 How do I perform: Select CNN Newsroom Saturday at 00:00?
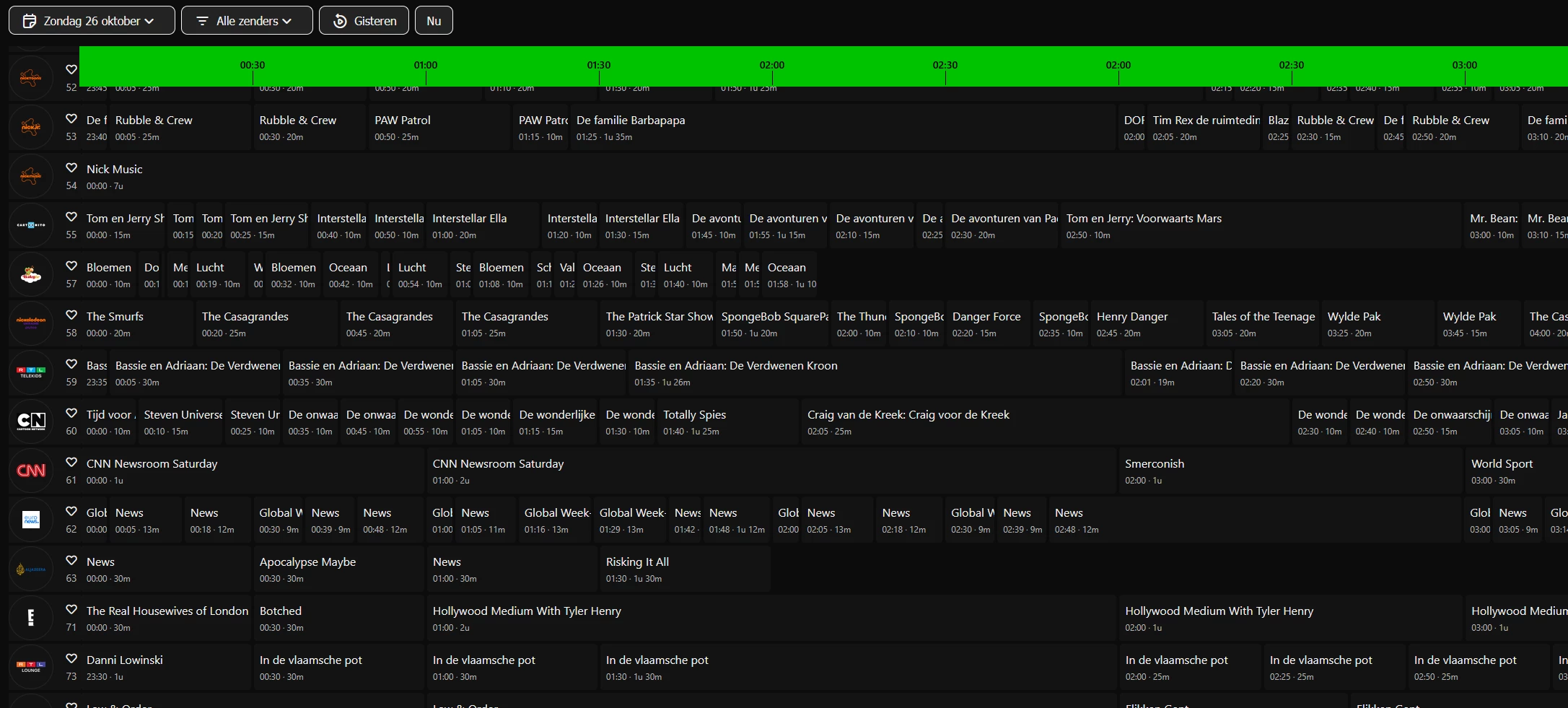pos(252,471)
